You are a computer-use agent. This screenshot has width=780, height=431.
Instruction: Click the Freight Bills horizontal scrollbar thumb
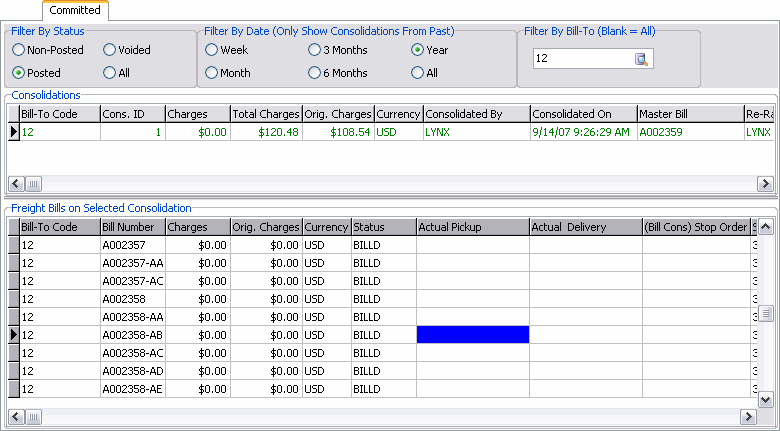point(33,417)
